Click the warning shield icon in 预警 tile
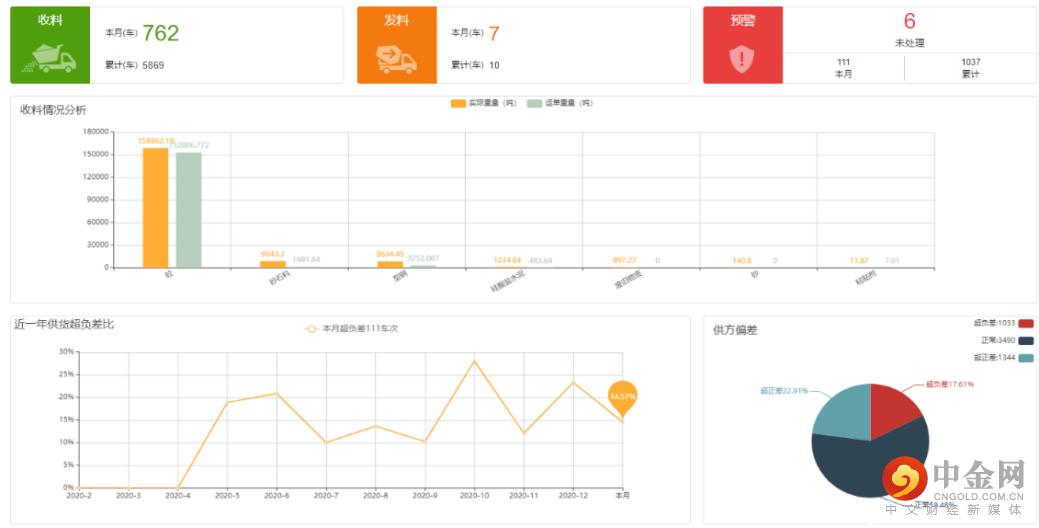 click(x=742, y=59)
